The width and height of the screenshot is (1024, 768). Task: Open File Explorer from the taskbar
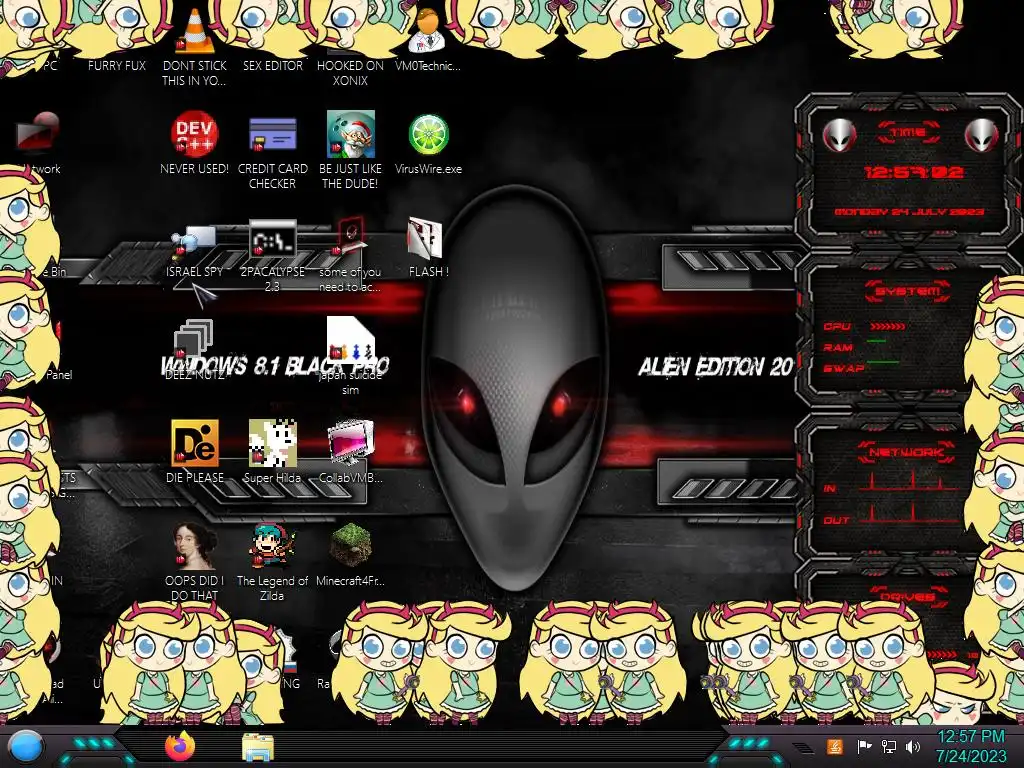click(258, 747)
